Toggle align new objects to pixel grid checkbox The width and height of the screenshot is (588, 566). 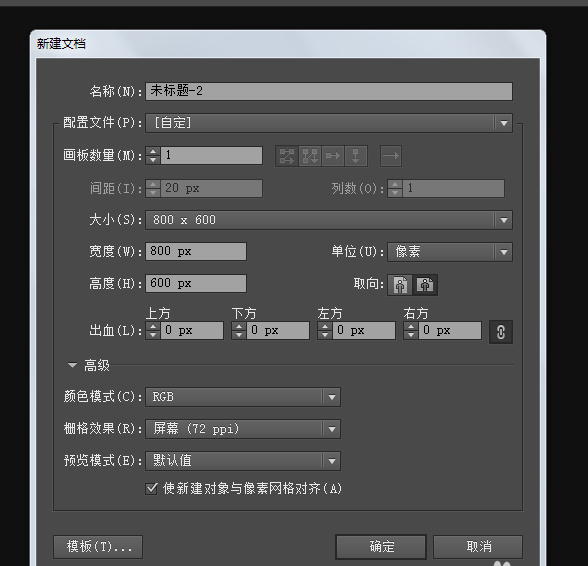tap(151, 488)
